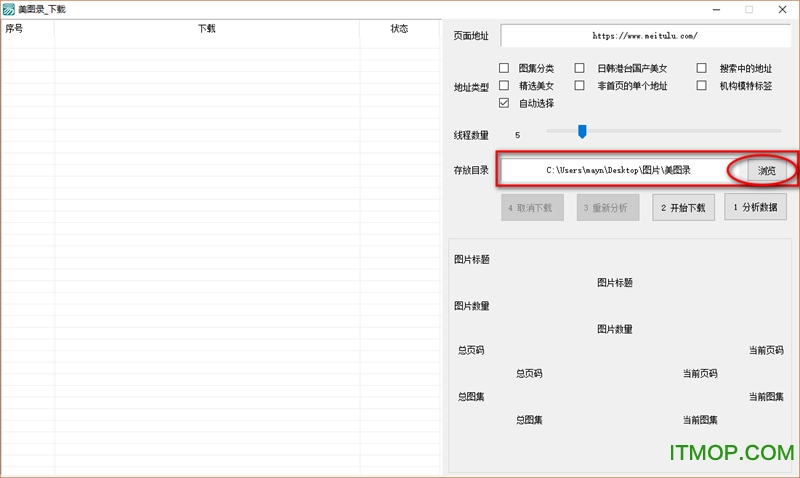800x478 pixels.
Task: Click the 序号 column header
Action: pos(28,29)
